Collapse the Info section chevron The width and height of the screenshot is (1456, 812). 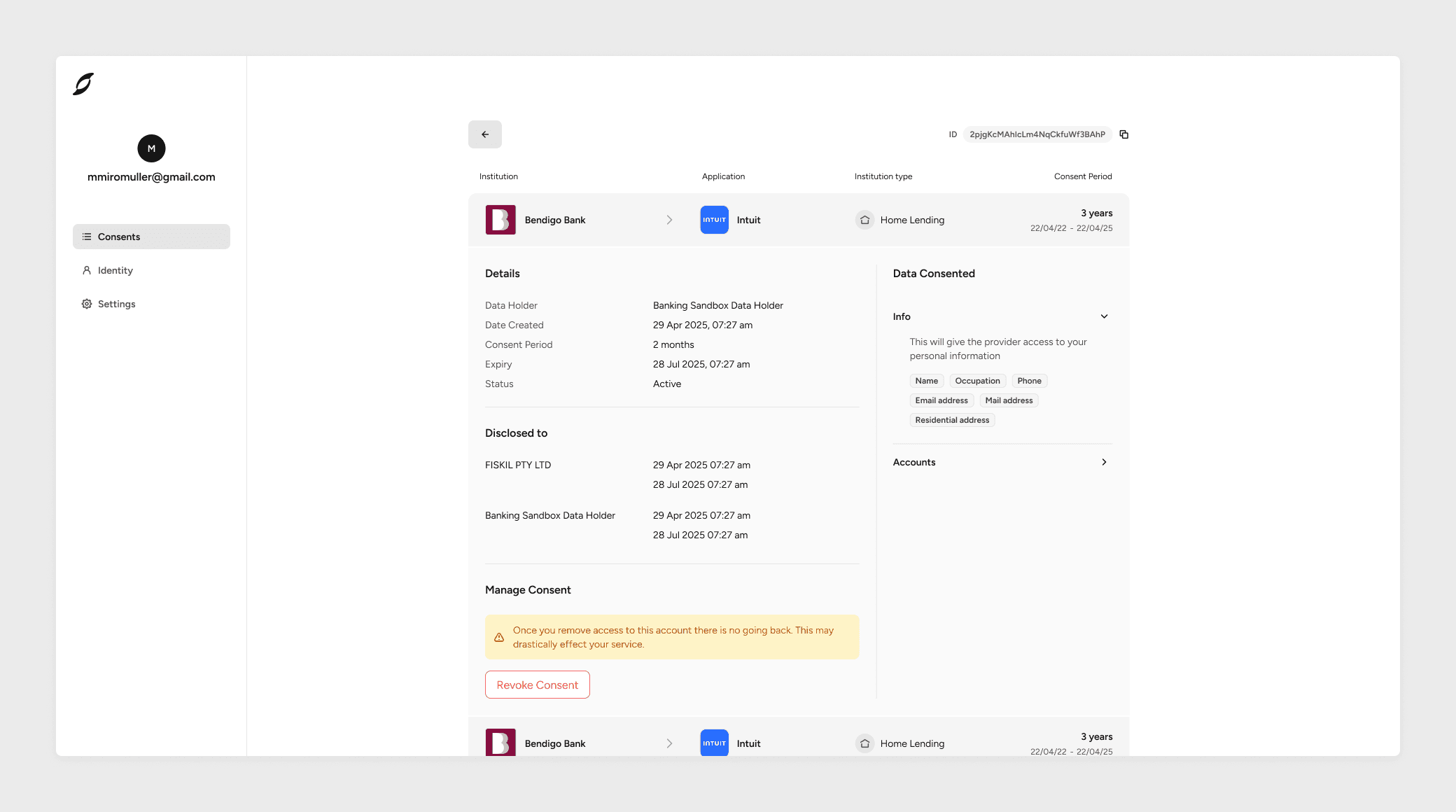point(1104,316)
